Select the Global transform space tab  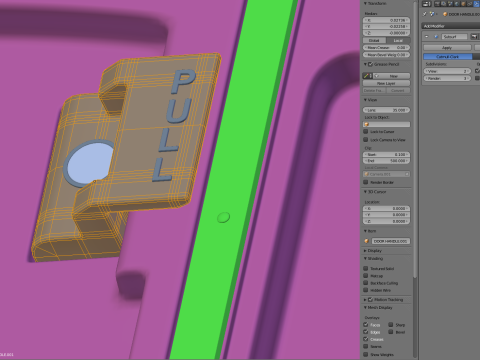[x=374, y=40]
